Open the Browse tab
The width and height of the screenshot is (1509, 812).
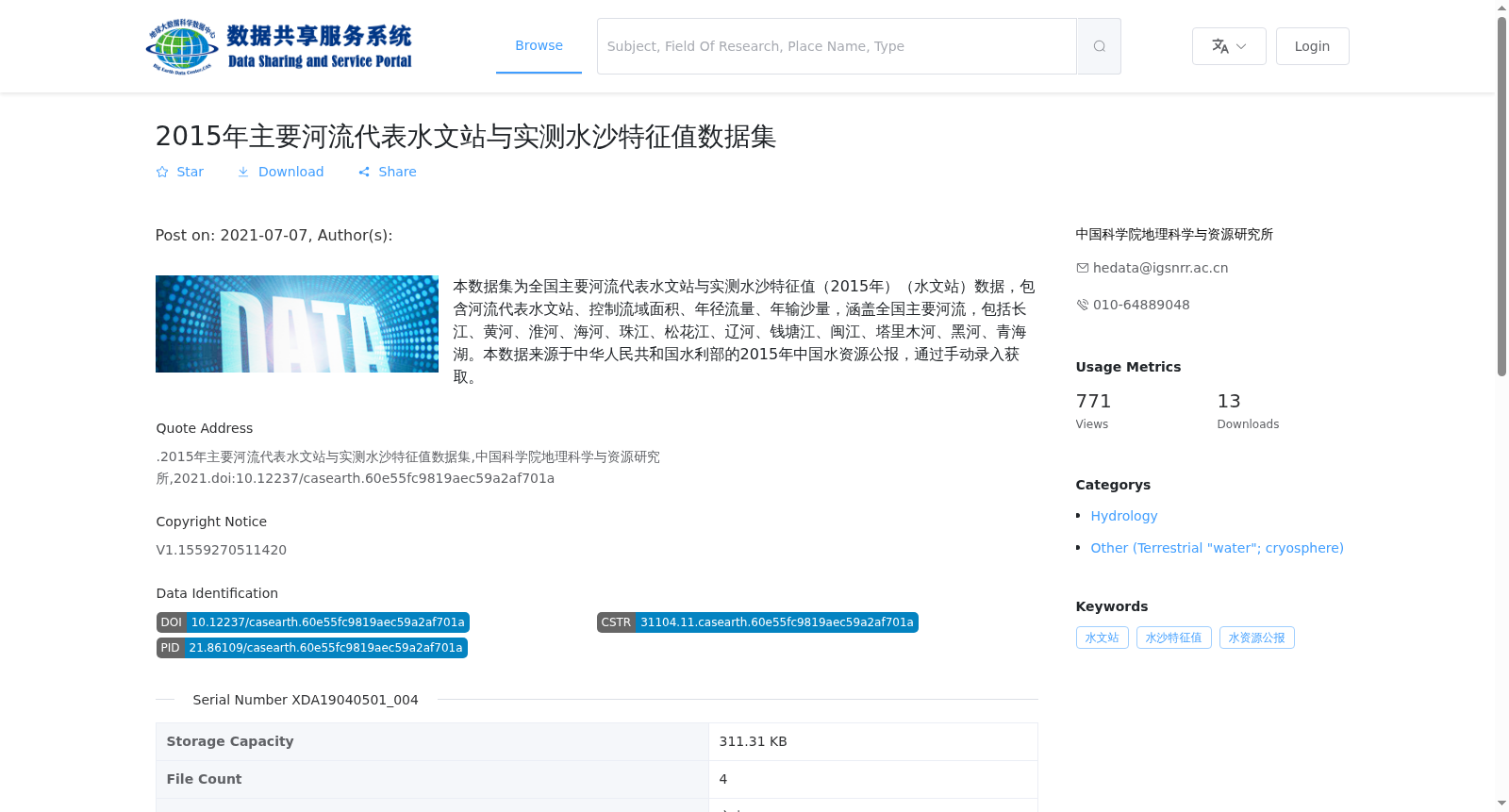point(539,45)
